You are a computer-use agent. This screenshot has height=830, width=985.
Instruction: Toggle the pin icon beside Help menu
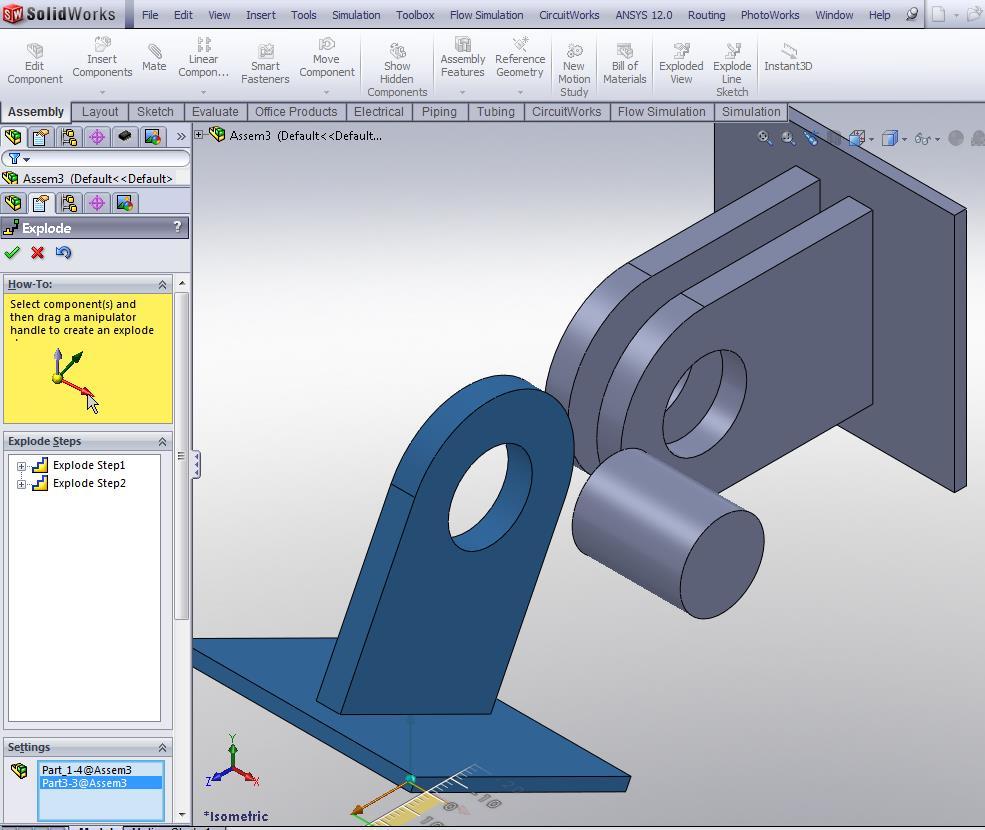[x=912, y=14]
